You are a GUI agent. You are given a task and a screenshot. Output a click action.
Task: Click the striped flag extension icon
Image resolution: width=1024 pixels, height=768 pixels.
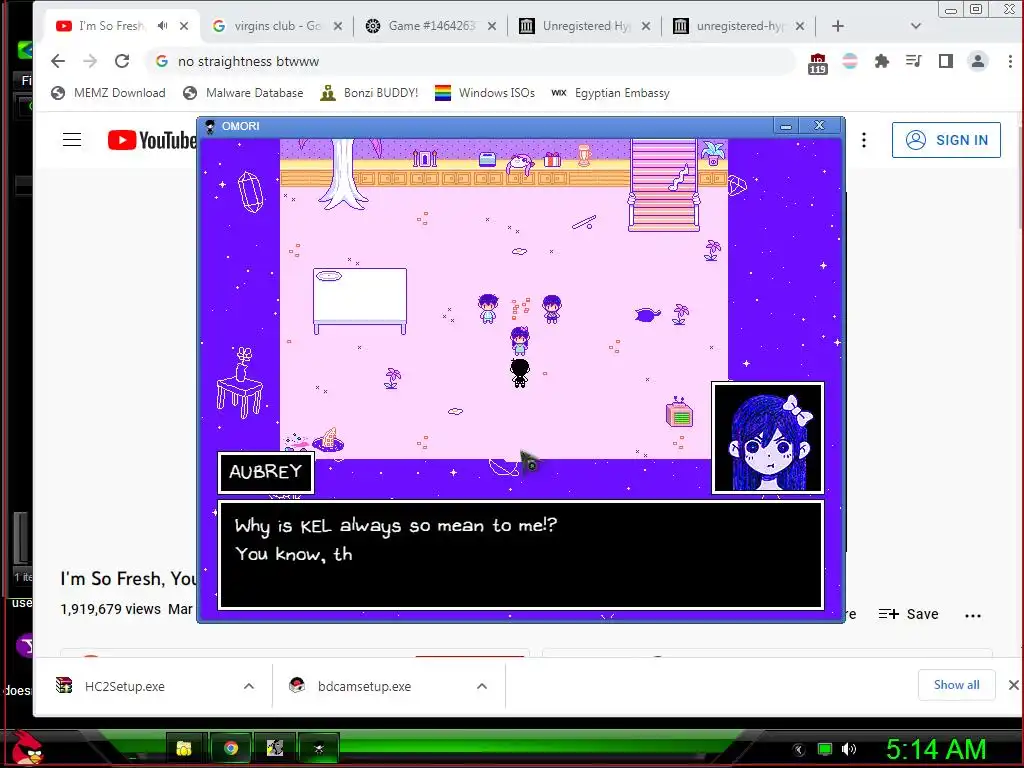(x=850, y=61)
